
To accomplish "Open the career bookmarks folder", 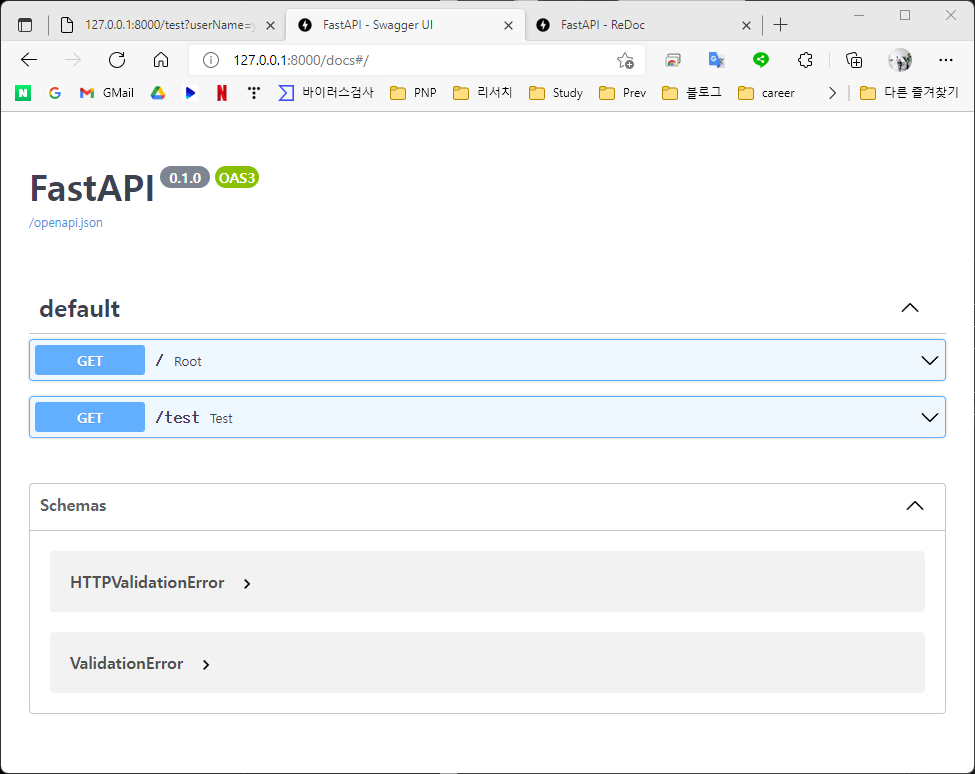I will point(766,93).
